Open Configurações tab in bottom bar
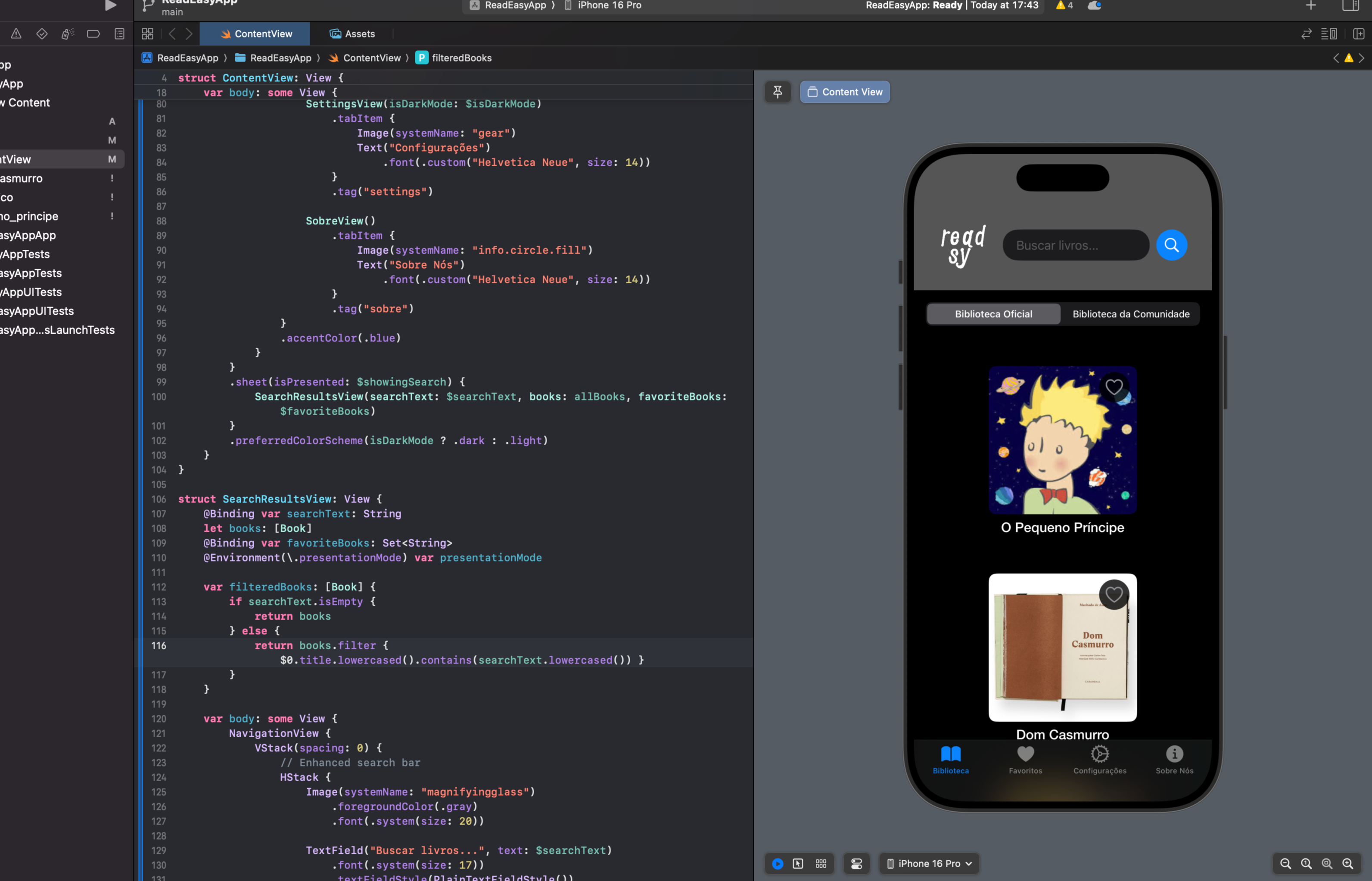 [1100, 759]
